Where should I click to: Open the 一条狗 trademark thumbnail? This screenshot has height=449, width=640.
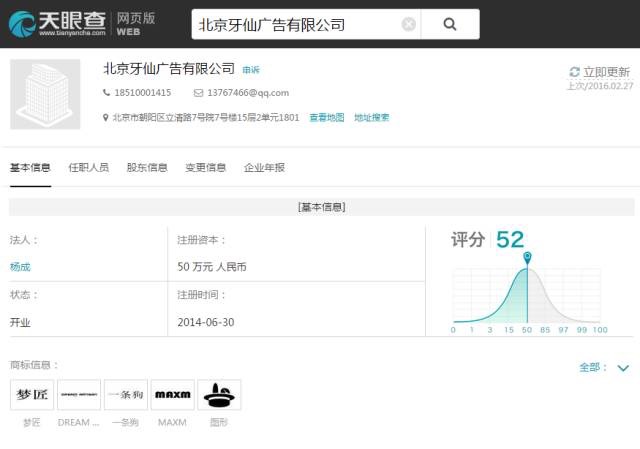(x=126, y=394)
